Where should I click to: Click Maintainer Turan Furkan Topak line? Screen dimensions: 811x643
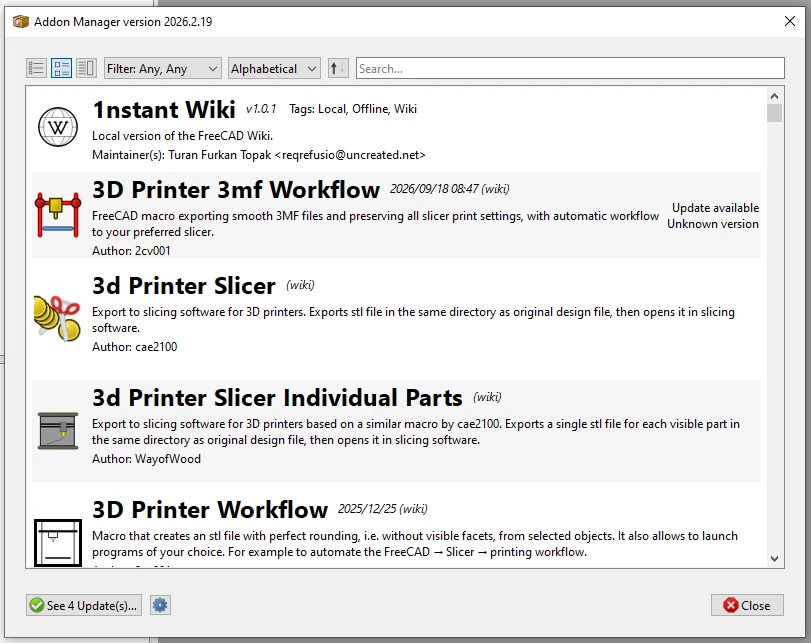tap(259, 155)
